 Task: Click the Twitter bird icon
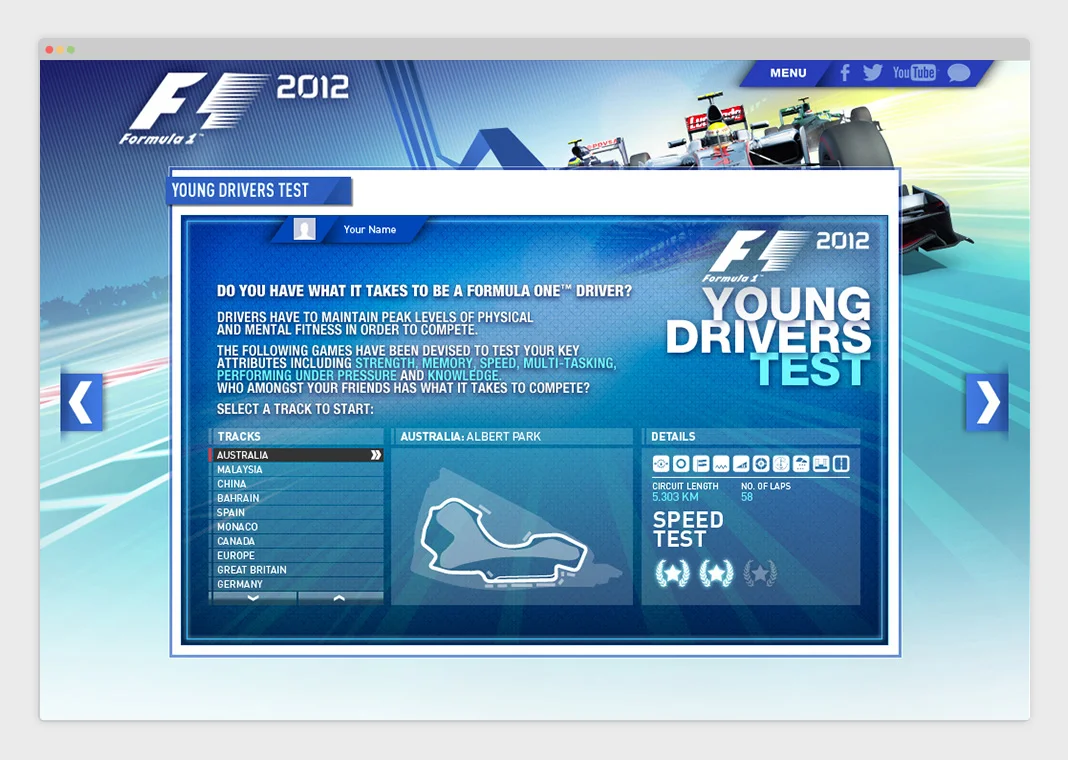pyautogui.click(x=872, y=72)
